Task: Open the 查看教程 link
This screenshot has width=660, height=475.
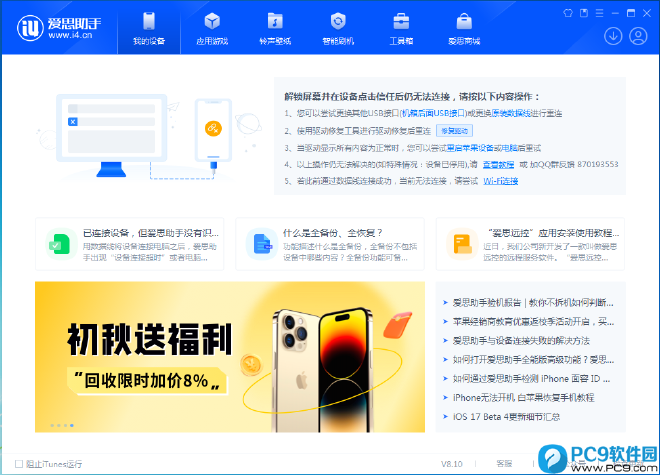Action: click(x=498, y=164)
